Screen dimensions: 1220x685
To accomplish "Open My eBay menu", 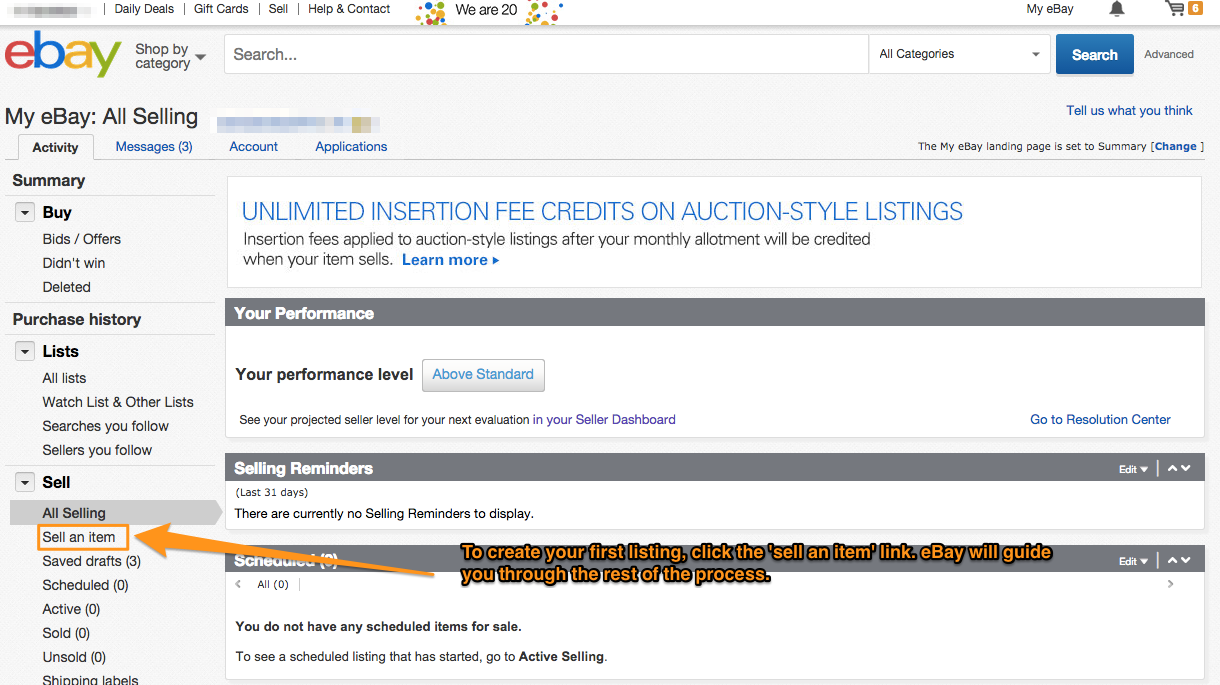I will 1050,9.
